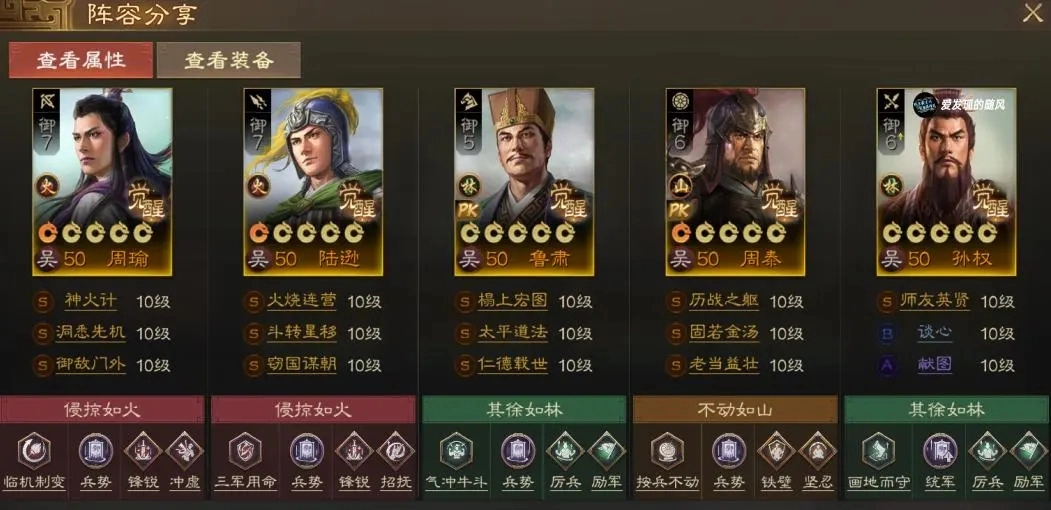Screen dimensions: 1051x510
Task: Switch to the 查看属性 tab
Action: [81, 60]
